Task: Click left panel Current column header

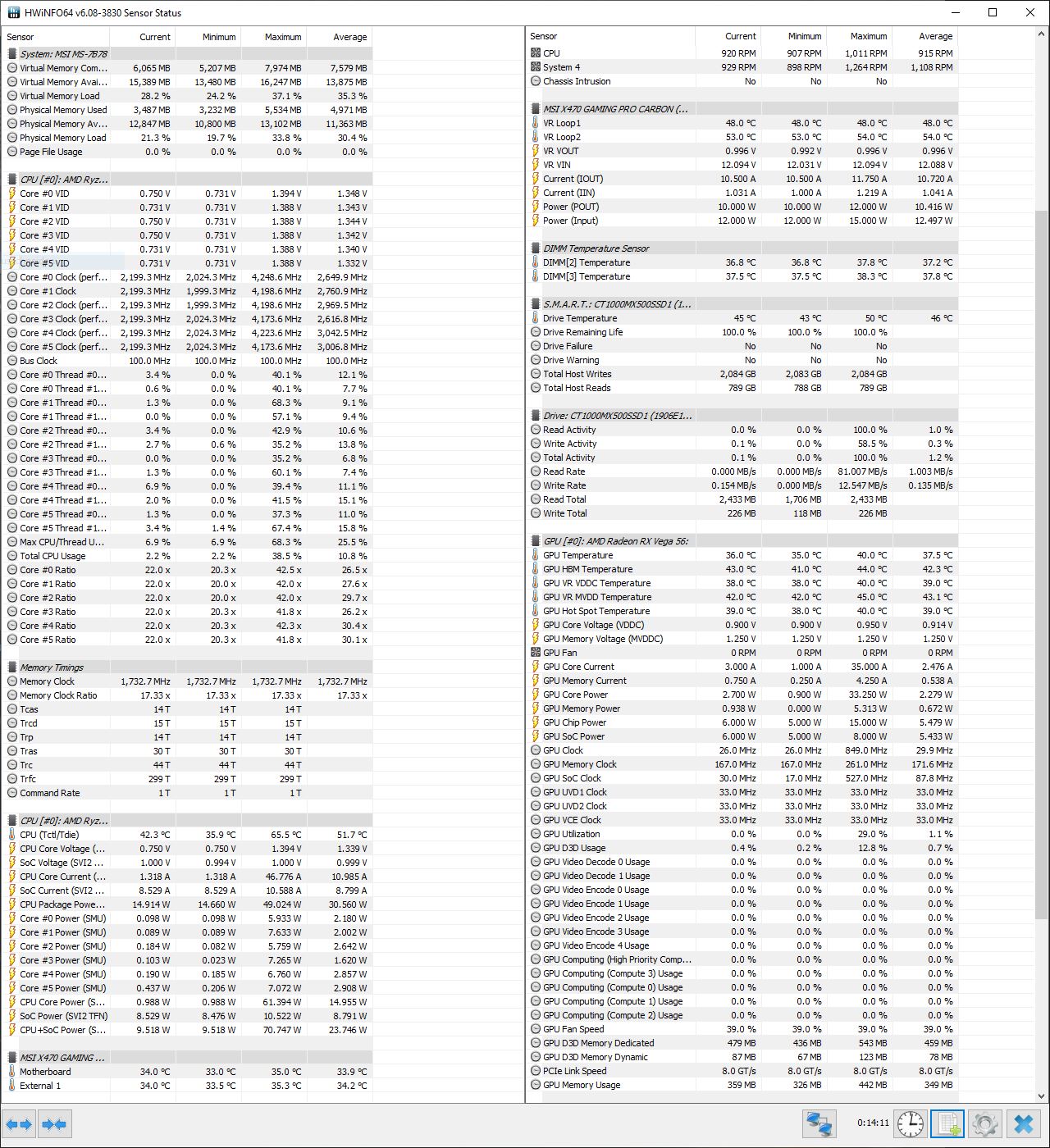Action: pyautogui.click(x=142, y=37)
